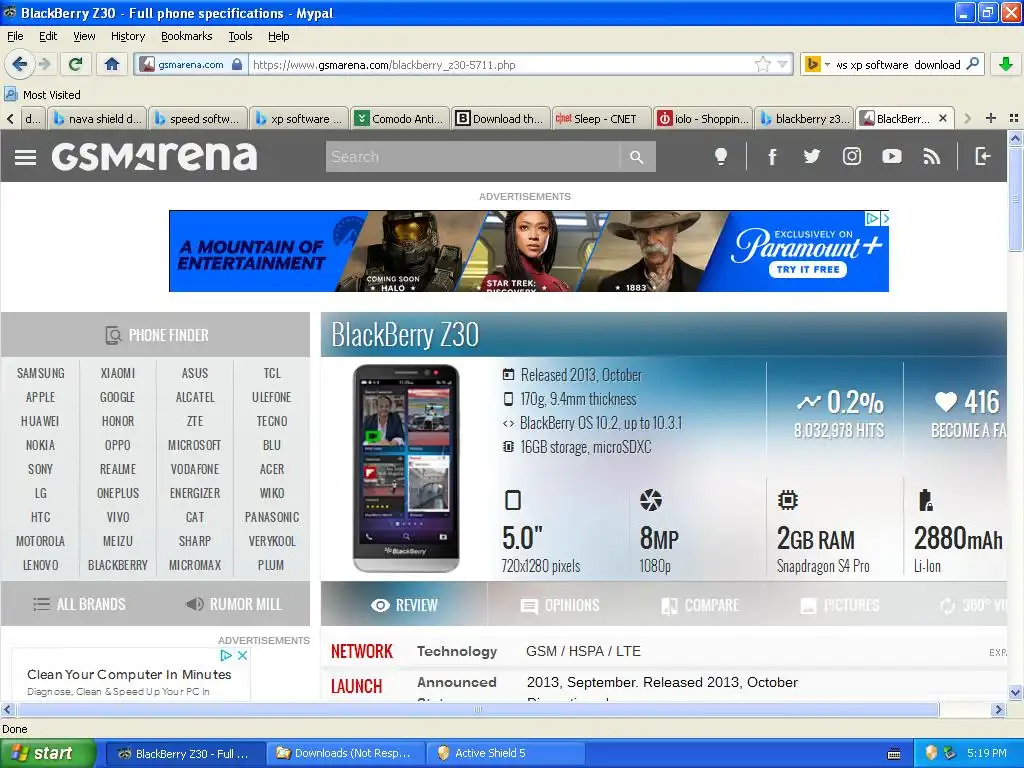Viewport: 1024px width, 768px height.
Task: Click the Become a Fan heart button
Action: (968, 413)
